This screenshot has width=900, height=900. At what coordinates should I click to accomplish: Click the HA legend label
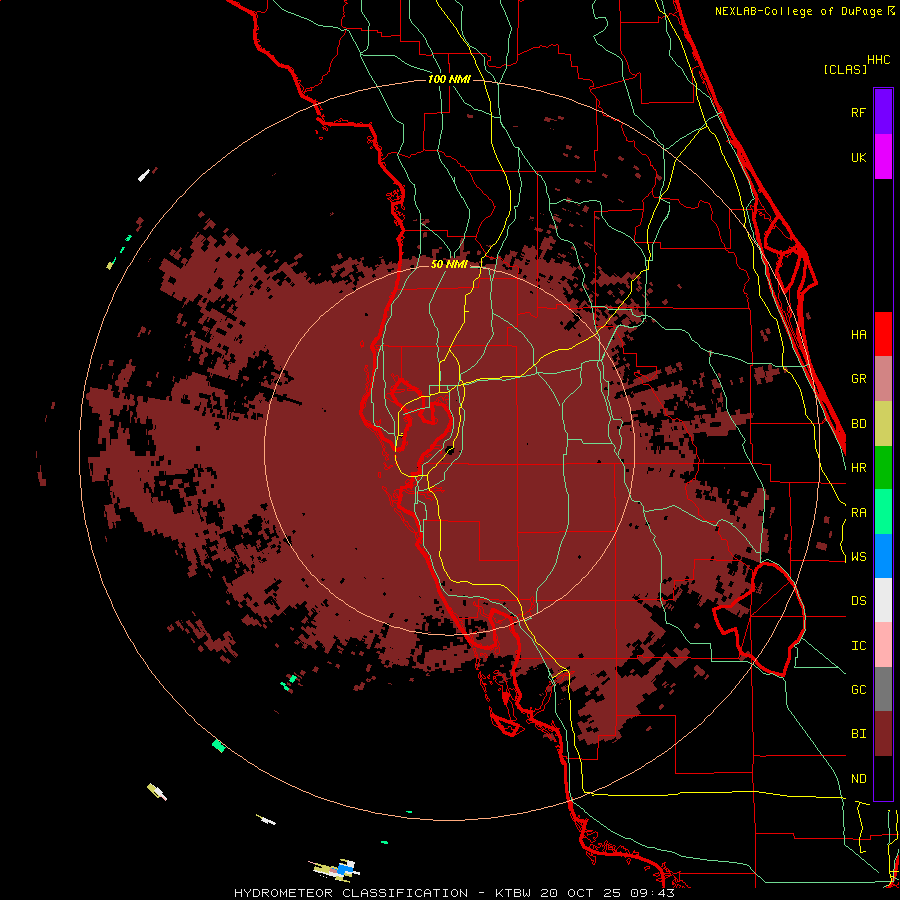coord(858,334)
